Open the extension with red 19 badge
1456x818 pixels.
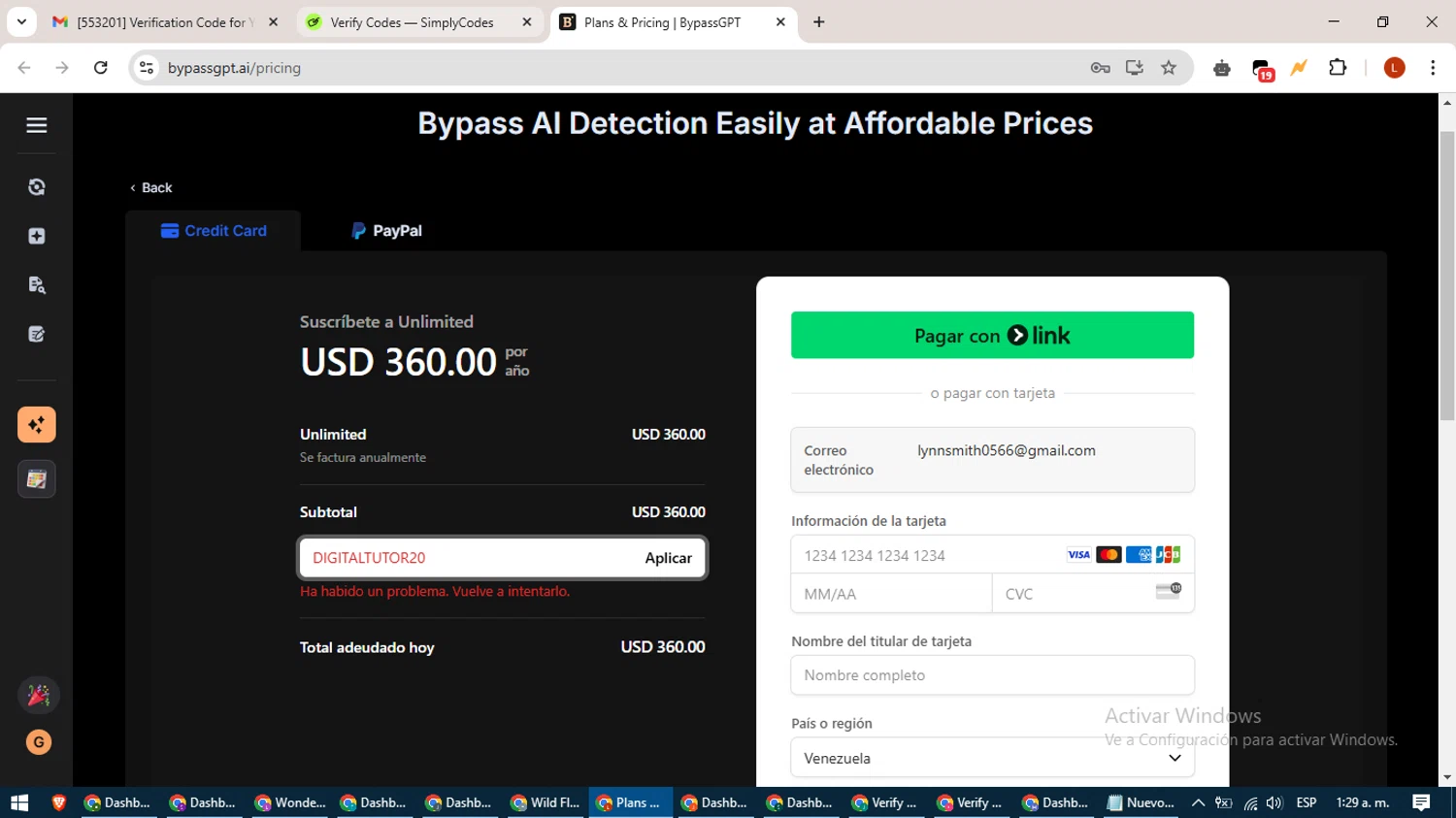click(1262, 69)
